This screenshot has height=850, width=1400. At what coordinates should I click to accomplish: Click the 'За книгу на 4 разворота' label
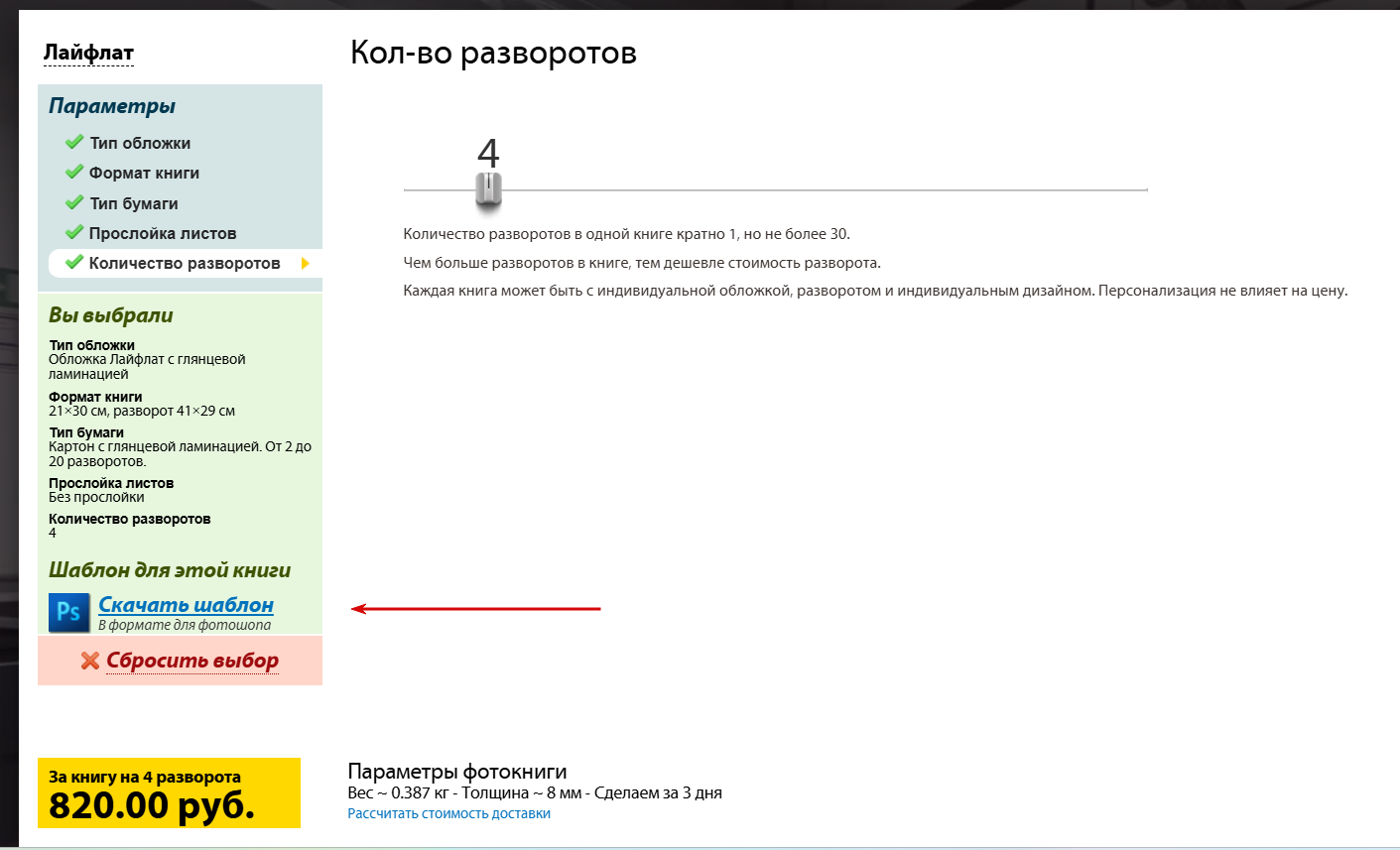(x=145, y=777)
